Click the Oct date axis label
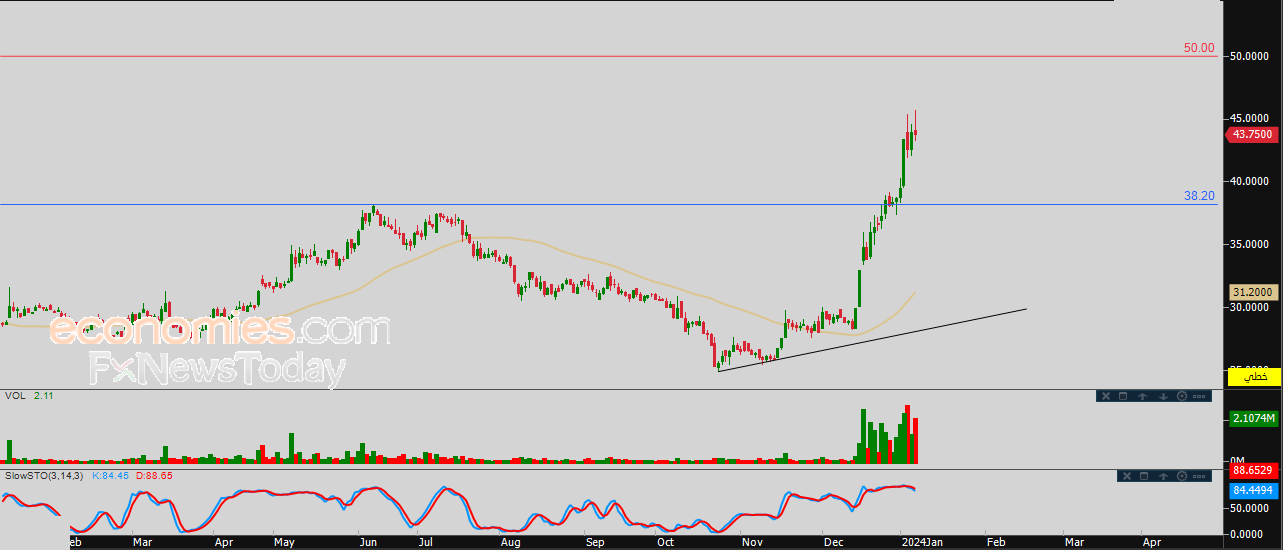Image resolution: width=1283 pixels, height=550 pixels. [x=666, y=541]
